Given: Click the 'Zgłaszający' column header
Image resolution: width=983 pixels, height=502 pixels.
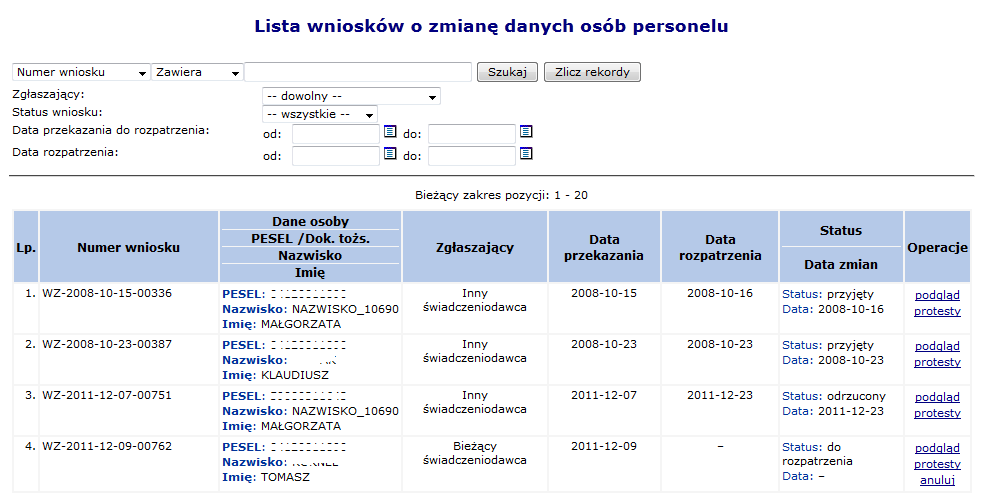Looking at the screenshot, I should [475, 248].
